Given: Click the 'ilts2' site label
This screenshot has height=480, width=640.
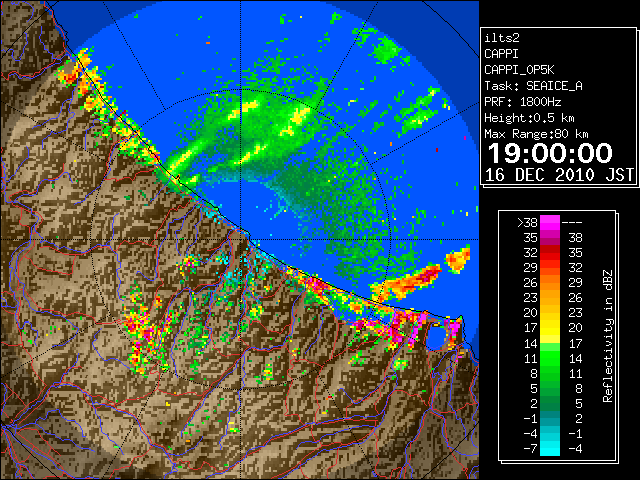Looking at the screenshot, I should [502, 38].
